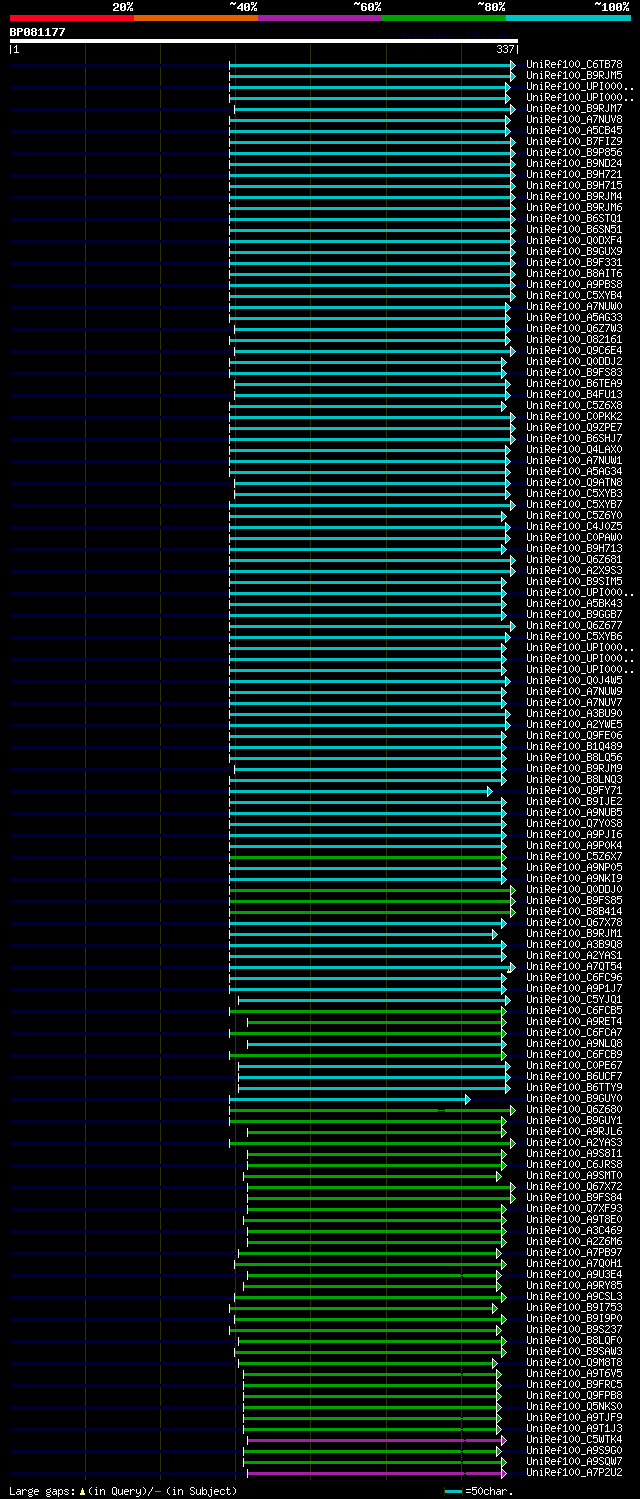This screenshot has width=640, height=1499.
Task: Select the UniRef100_B9SIM5 entry
Action: [x=574, y=581]
